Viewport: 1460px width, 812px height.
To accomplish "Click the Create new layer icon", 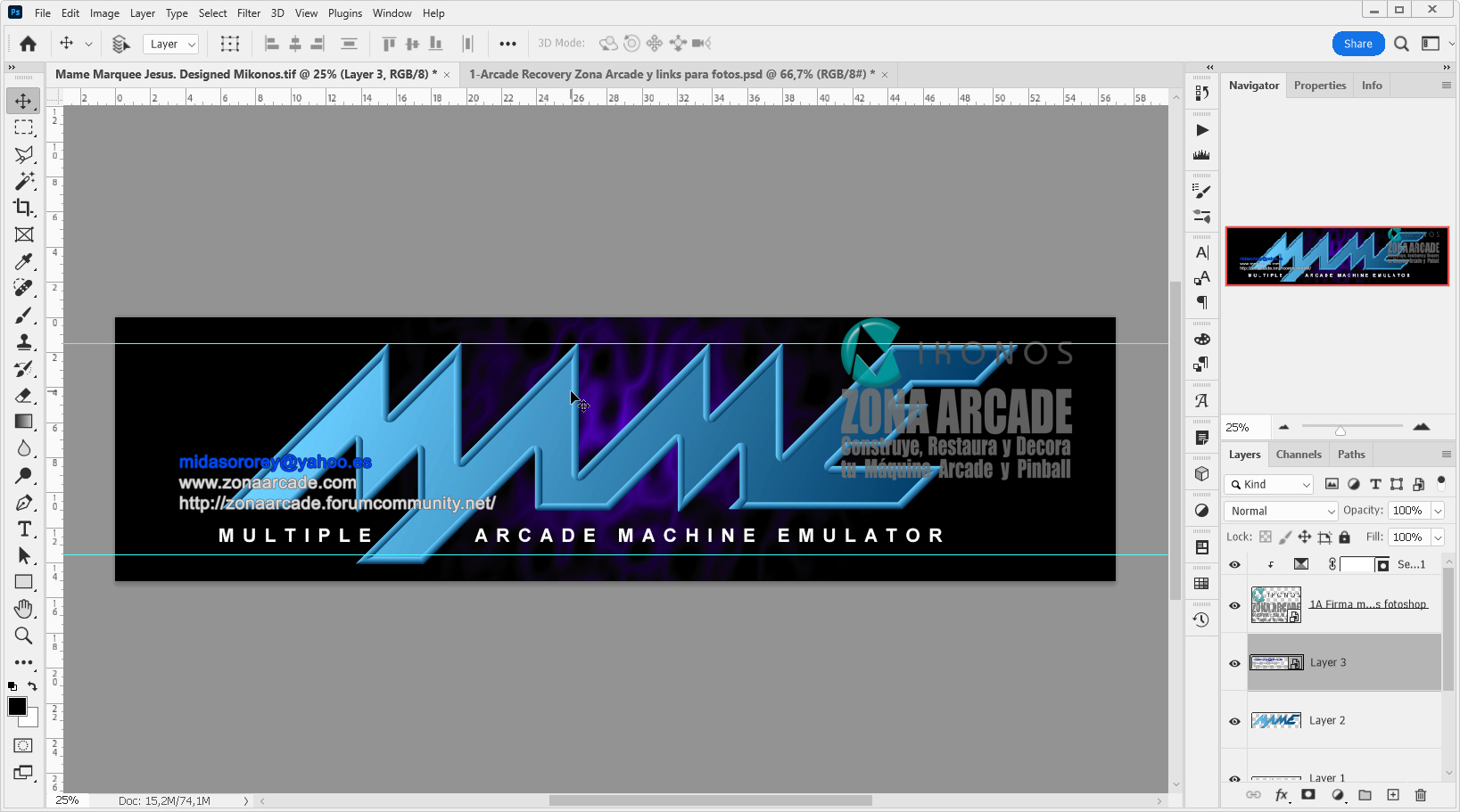I will pyautogui.click(x=1392, y=795).
